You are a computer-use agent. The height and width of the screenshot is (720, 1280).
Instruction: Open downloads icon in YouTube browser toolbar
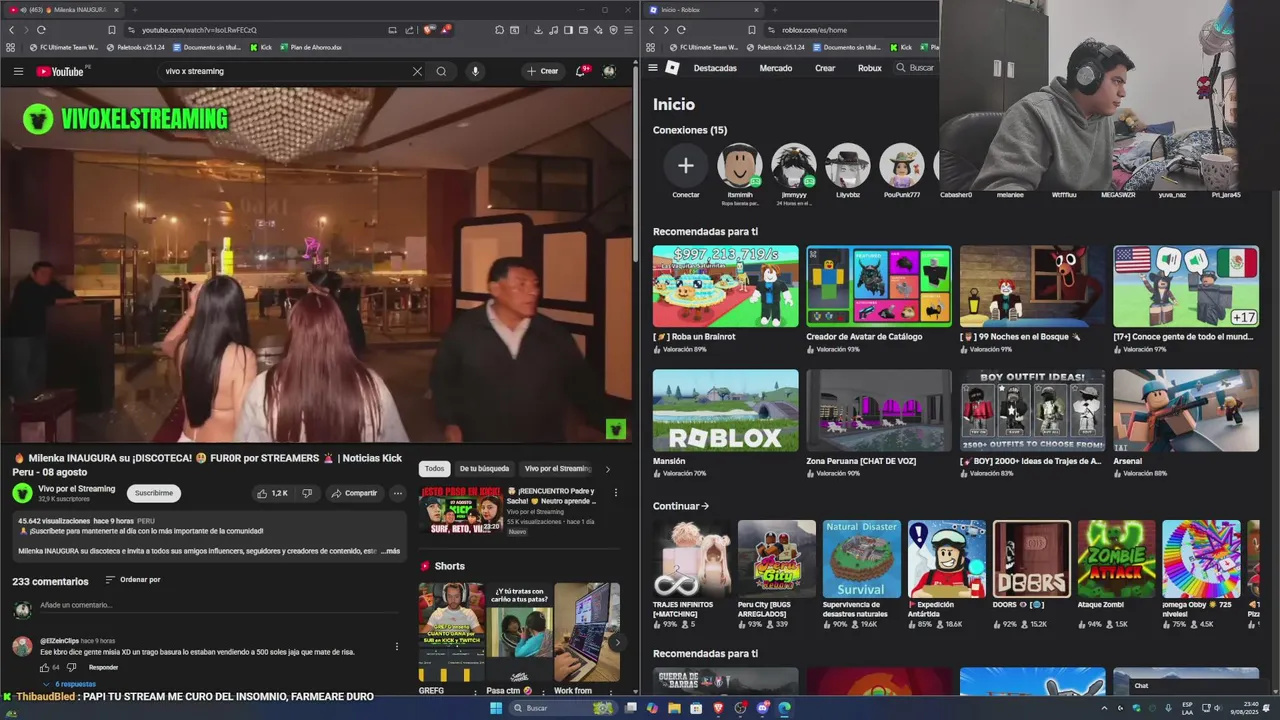pyautogui.click(x=539, y=30)
